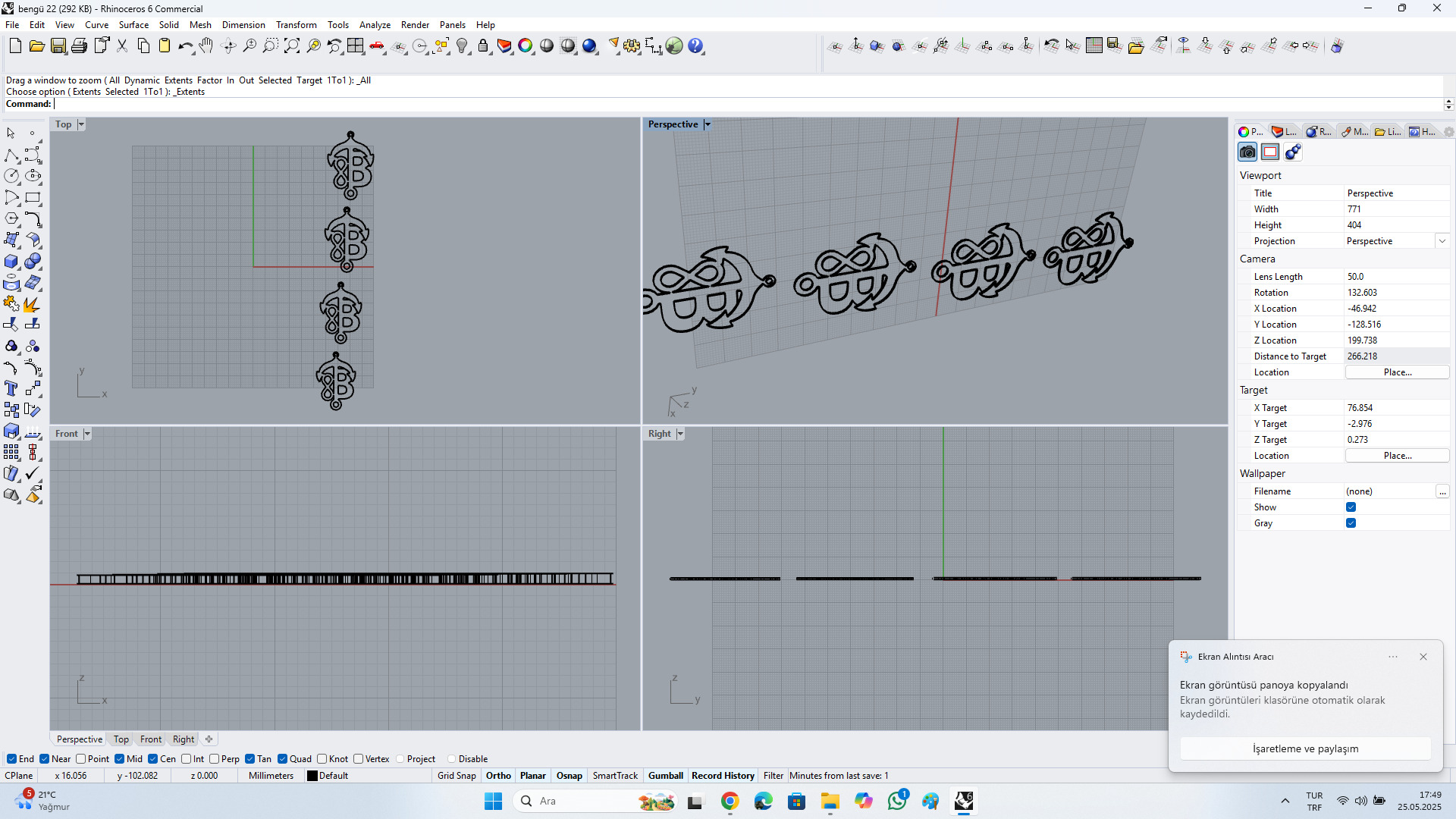
Task: Open Rhino help question mark icon
Action: click(x=695, y=46)
